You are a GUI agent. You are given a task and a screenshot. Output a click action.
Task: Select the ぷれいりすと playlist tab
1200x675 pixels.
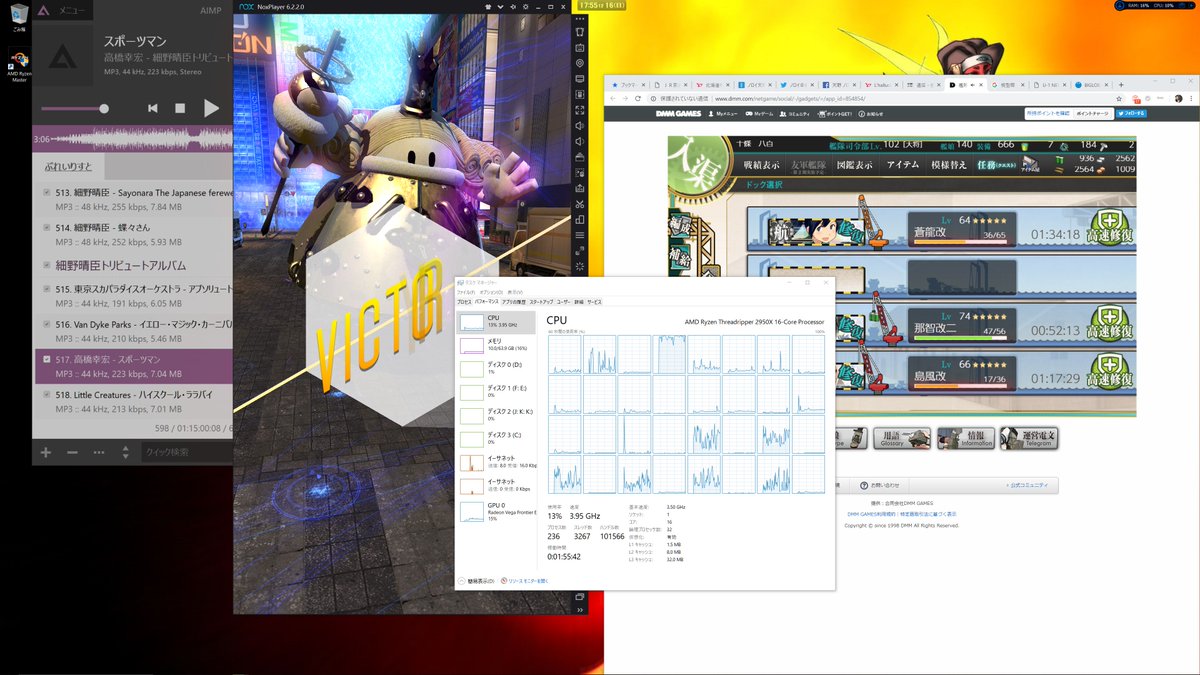69,166
